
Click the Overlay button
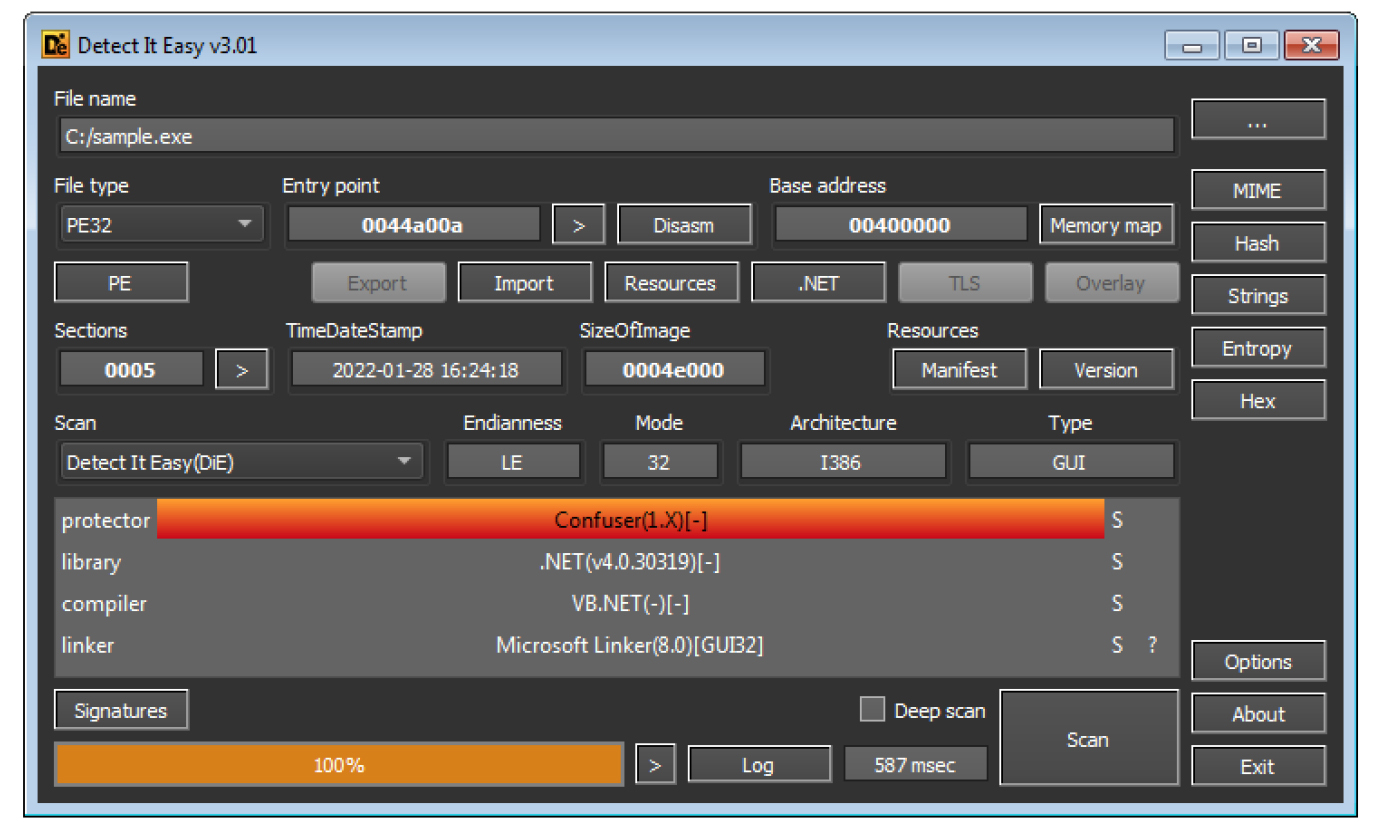click(1111, 283)
